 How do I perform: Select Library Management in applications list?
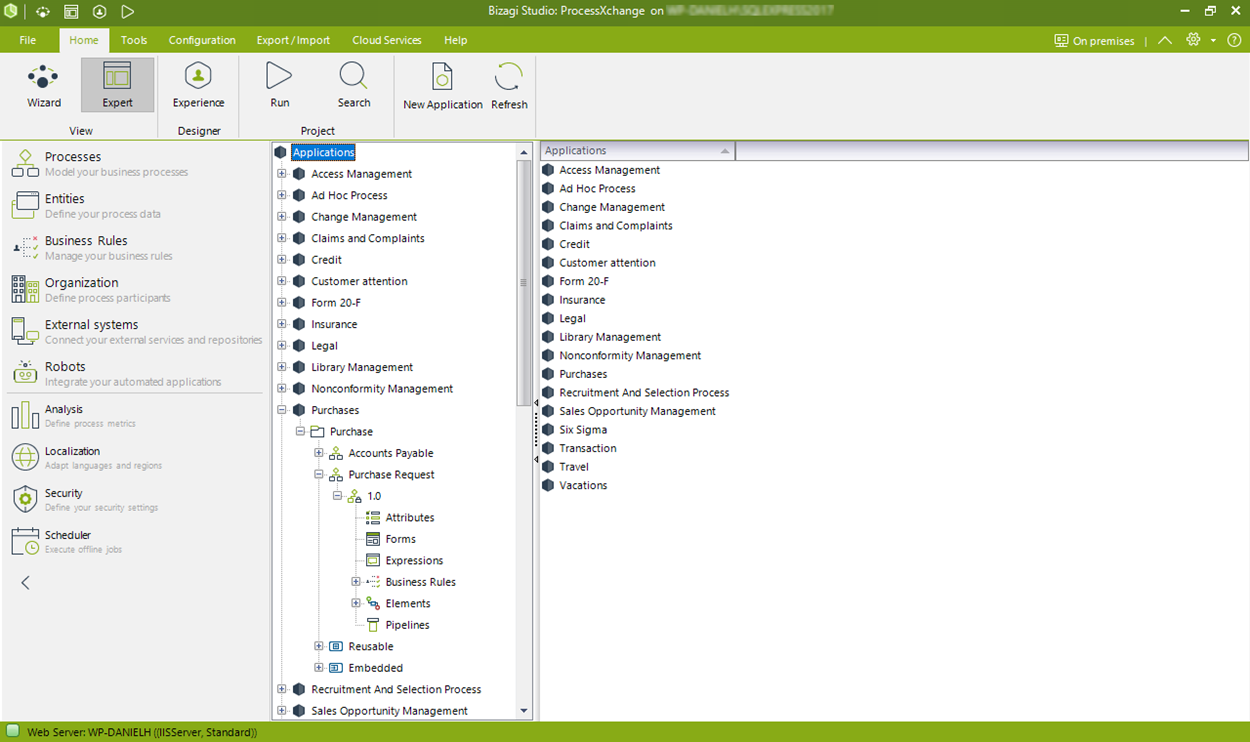[610, 337]
